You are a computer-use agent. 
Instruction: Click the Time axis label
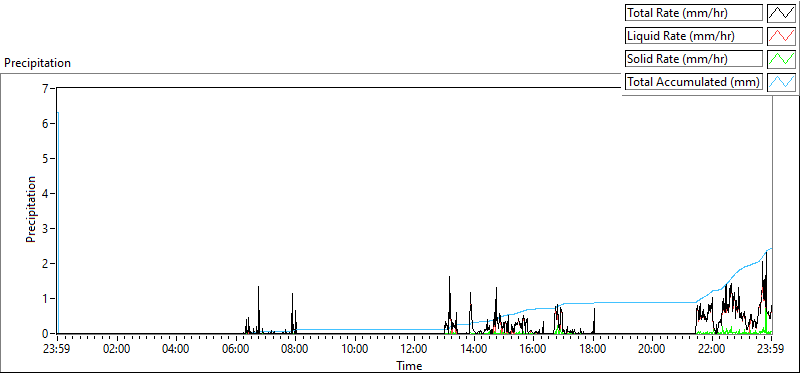(409, 365)
